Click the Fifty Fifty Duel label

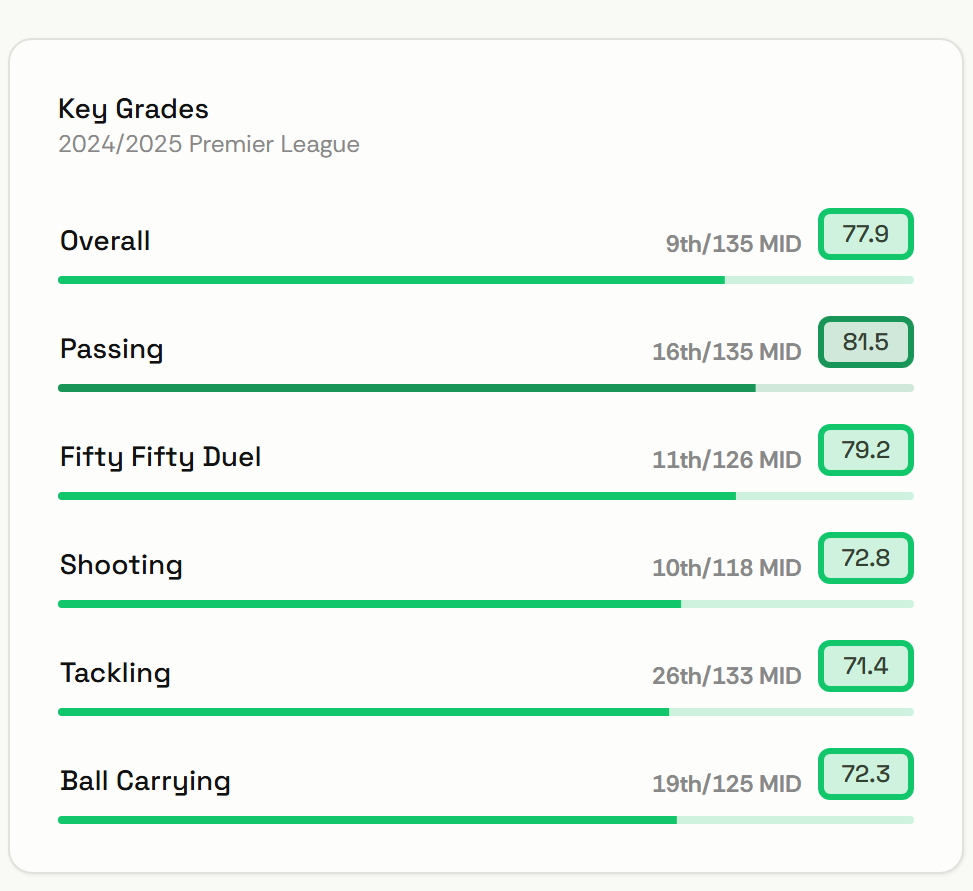160,458
